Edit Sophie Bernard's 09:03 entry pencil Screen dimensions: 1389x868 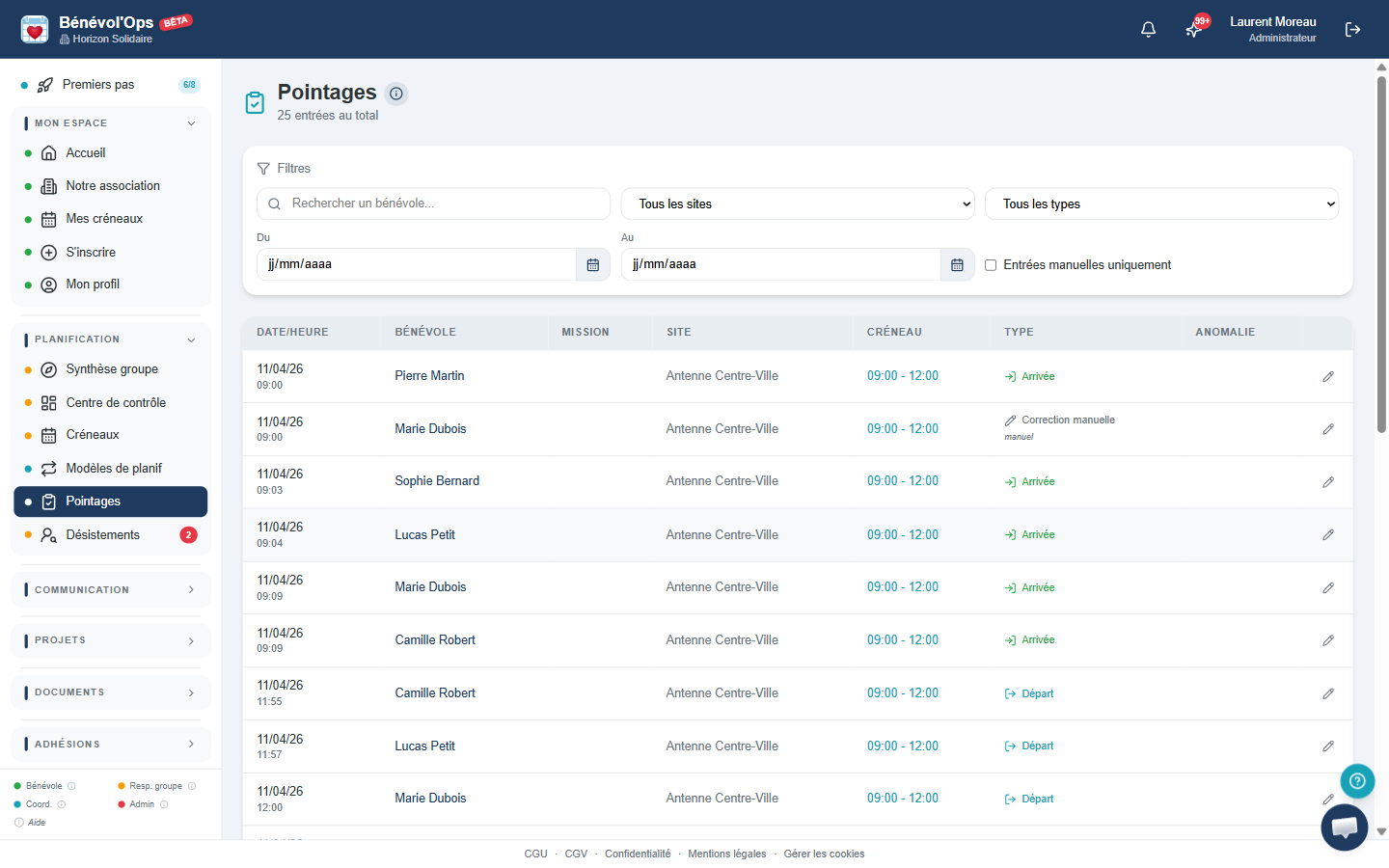(x=1328, y=482)
